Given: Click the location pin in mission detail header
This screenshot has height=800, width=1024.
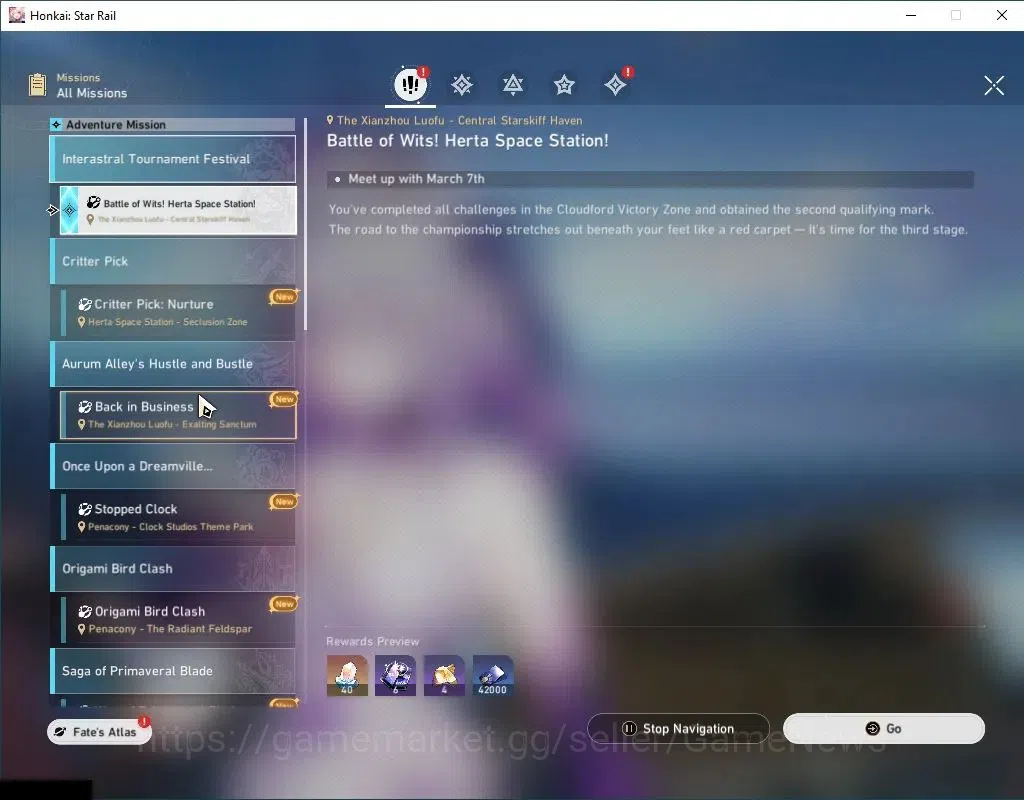Looking at the screenshot, I should click(330, 120).
